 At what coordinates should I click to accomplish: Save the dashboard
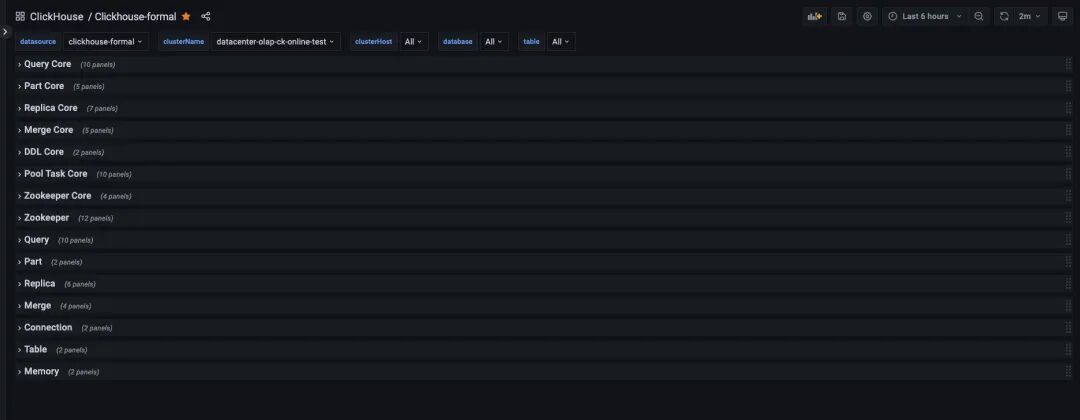842,17
